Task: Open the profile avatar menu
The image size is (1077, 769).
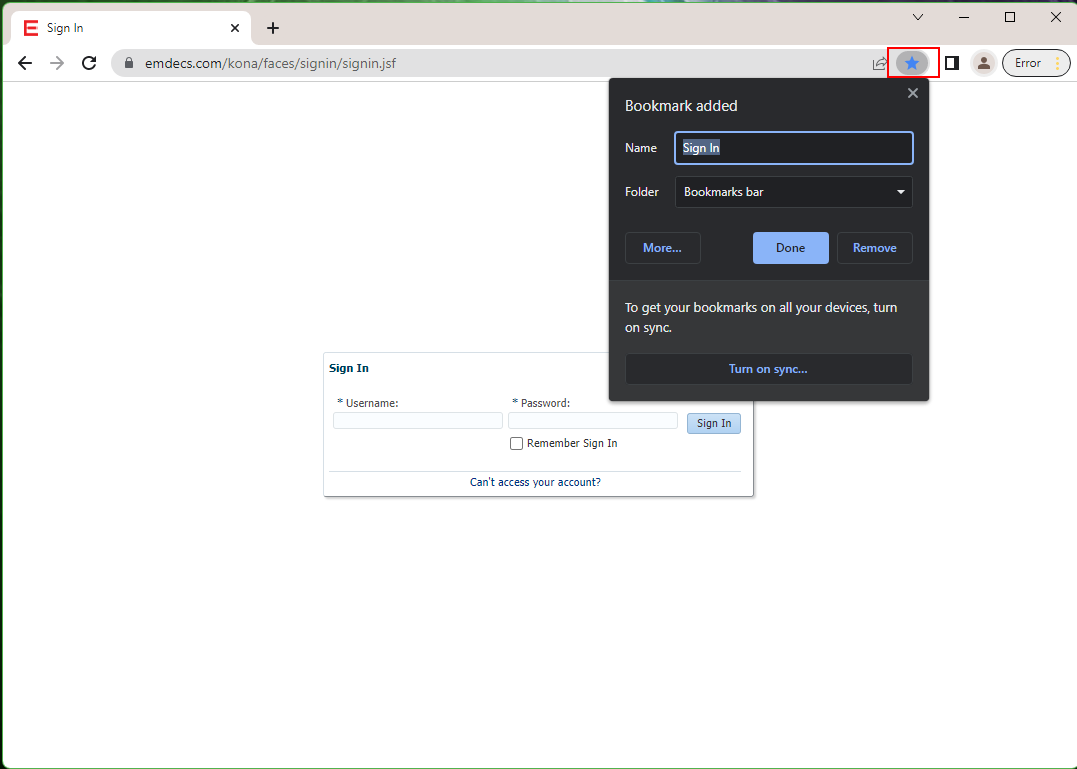Action: (x=984, y=63)
